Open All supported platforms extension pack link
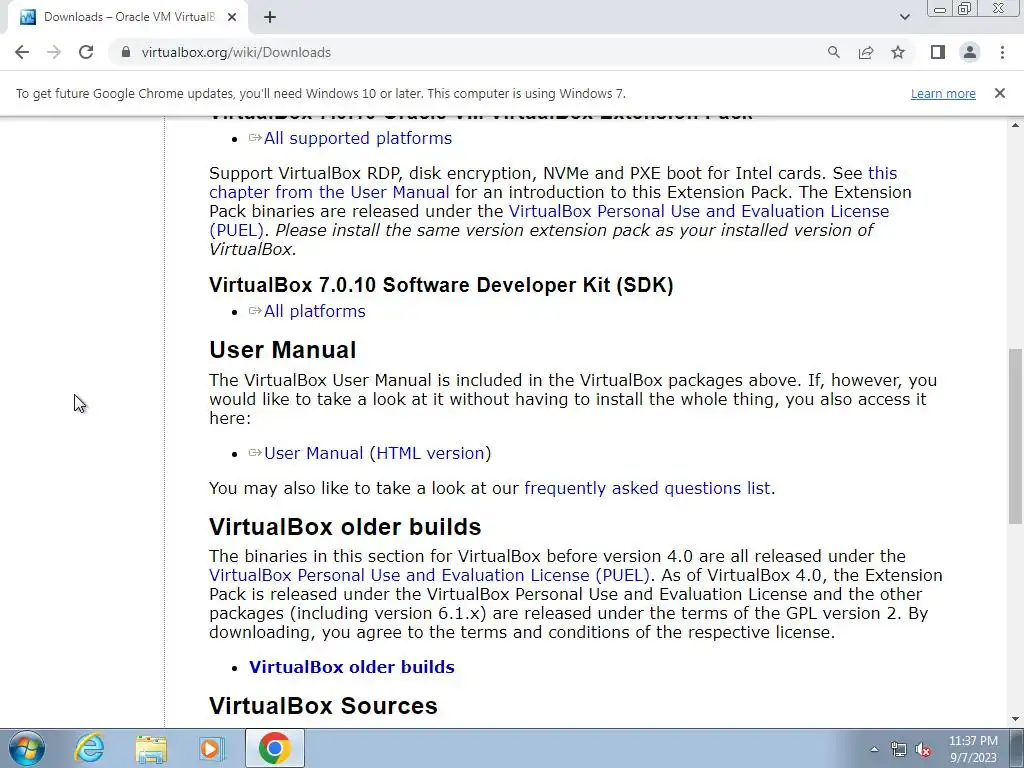Viewport: 1024px width, 768px height. [358, 138]
